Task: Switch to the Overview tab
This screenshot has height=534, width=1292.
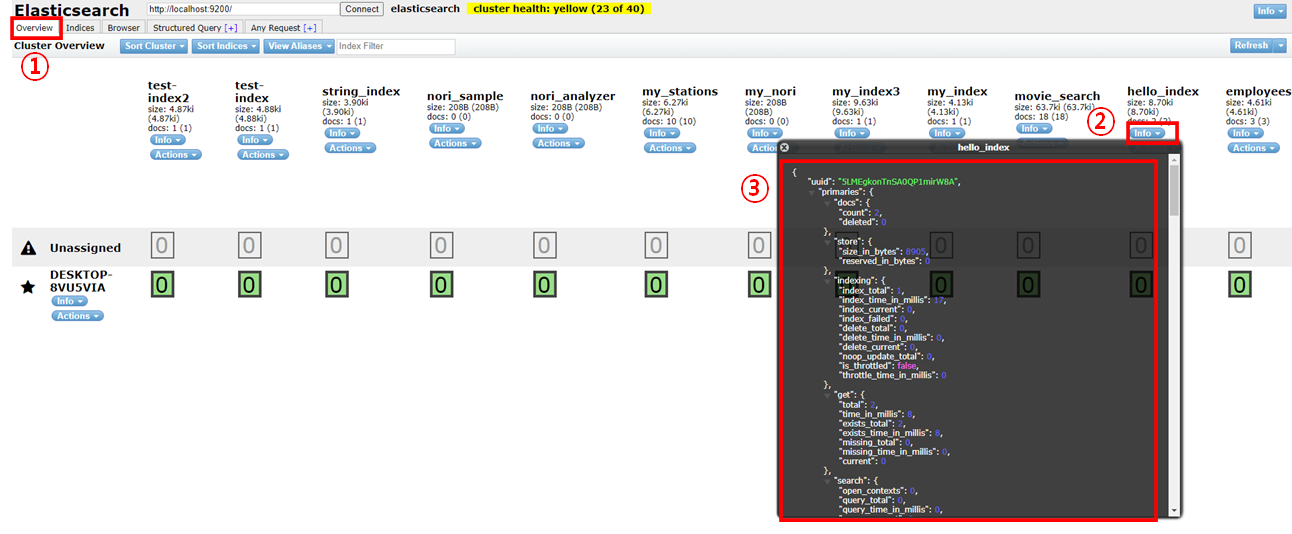Action: 34,28
